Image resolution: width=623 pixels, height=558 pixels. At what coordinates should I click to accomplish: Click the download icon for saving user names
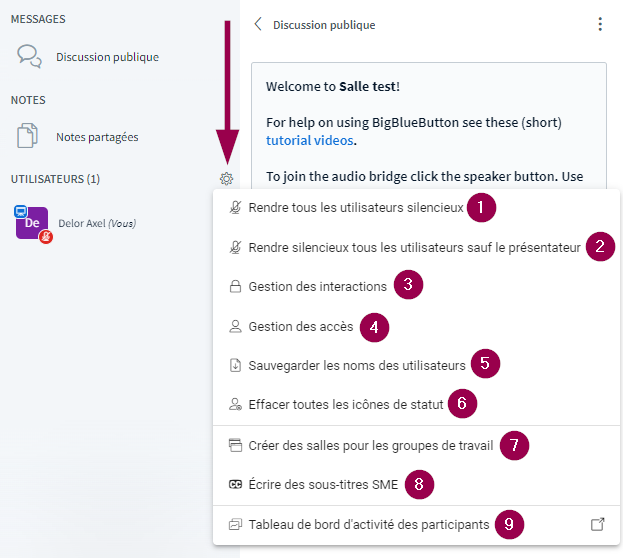pyautogui.click(x=235, y=365)
